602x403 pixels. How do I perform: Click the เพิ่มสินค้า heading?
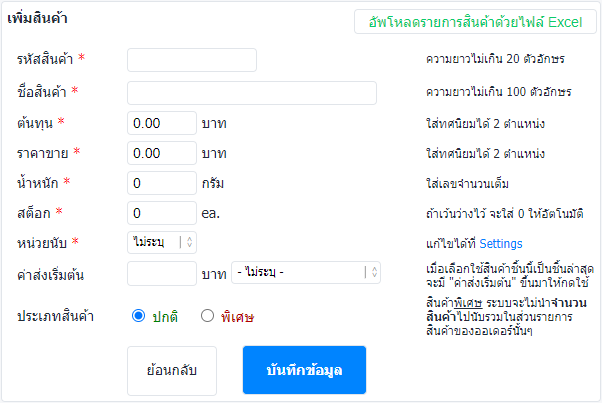(37, 18)
